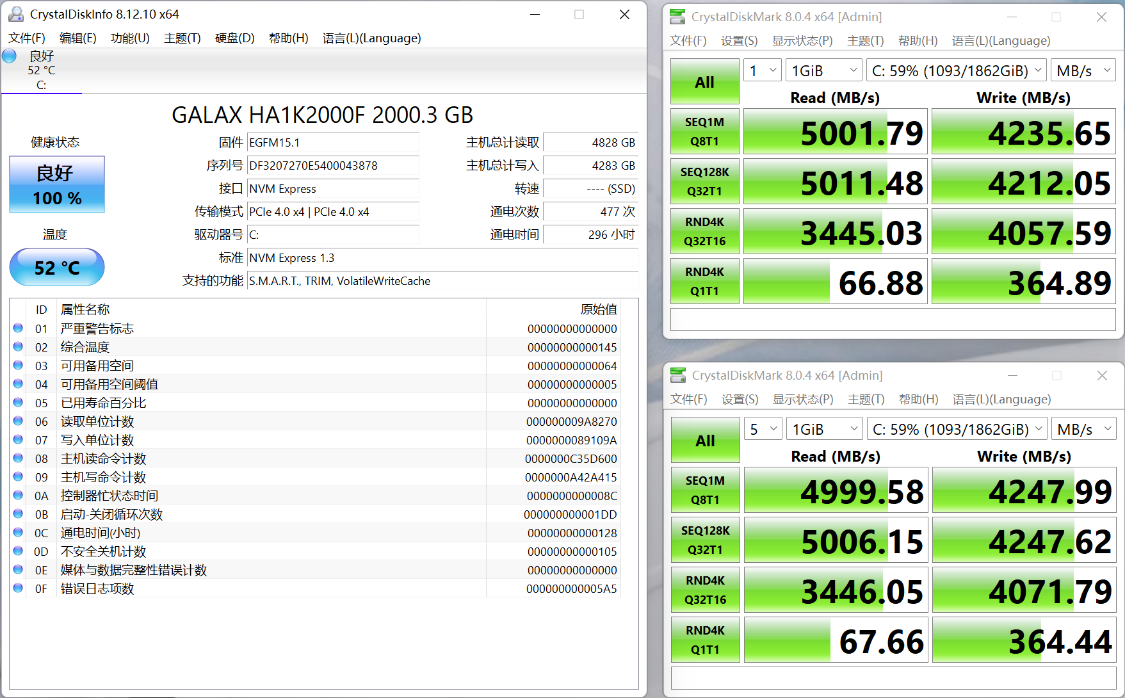This screenshot has height=698, width=1125.
Task: Click the 良好 100% health status box
Action: coord(57,184)
